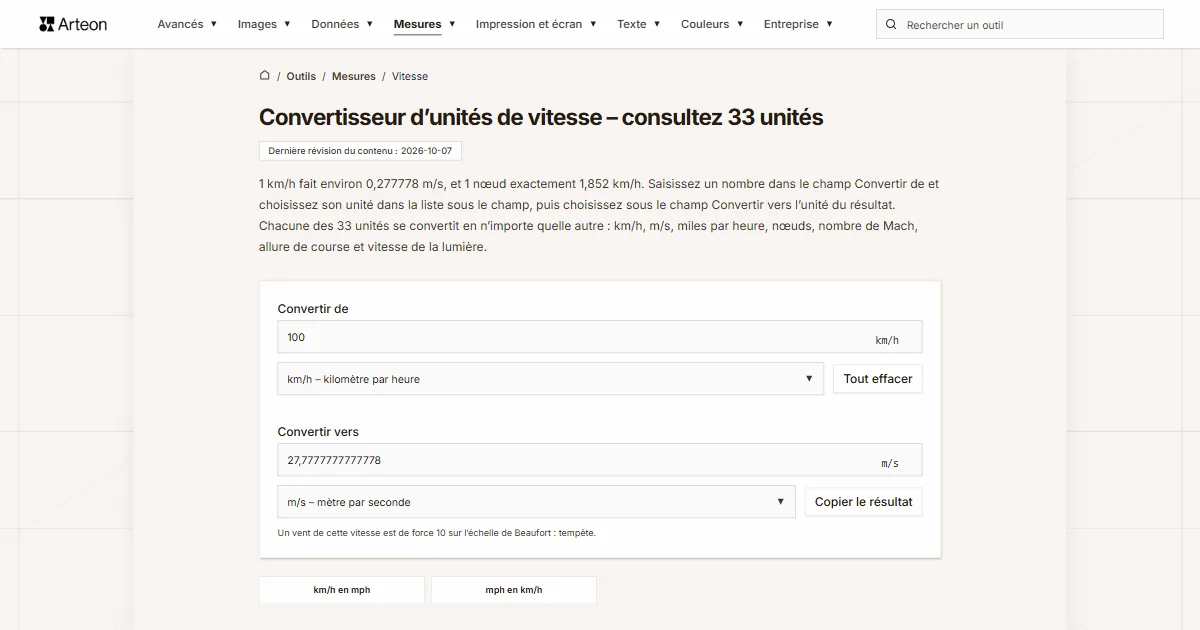Expand the Entreprise menu
Screen dimensions: 1200x630
pos(798,24)
